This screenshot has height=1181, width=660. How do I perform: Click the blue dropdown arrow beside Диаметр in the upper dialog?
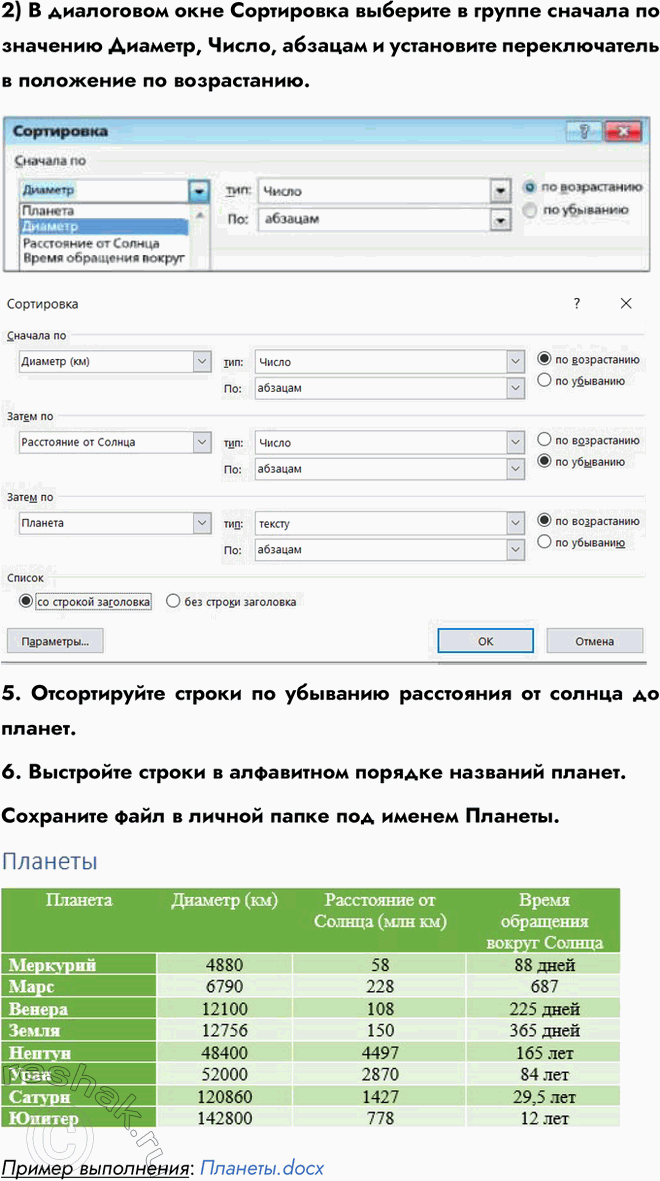pos(200,191)
